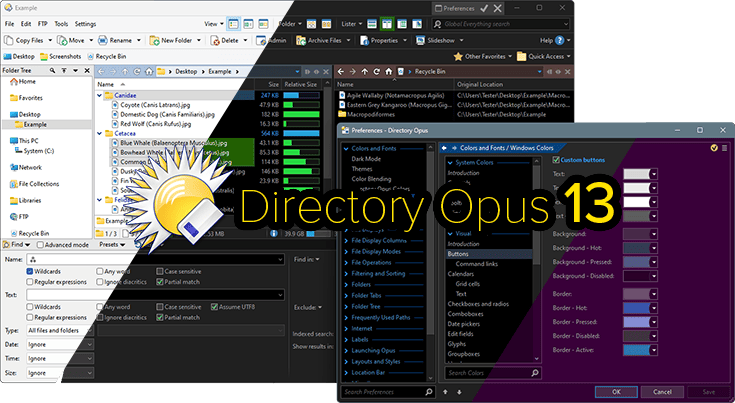The image size is (735, 403).
Task: Click the Rename toolbar button
Action: 115,40
